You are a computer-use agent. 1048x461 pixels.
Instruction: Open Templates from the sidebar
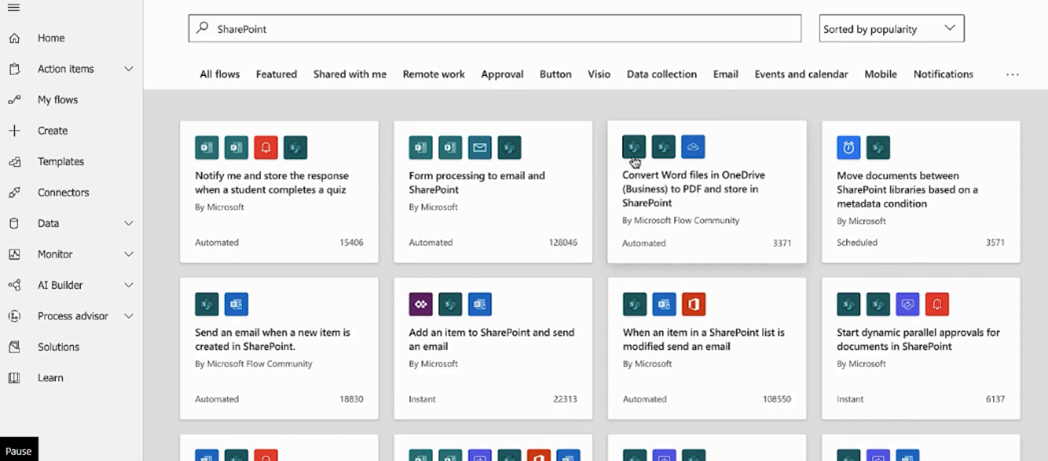[x=61, y=161]
